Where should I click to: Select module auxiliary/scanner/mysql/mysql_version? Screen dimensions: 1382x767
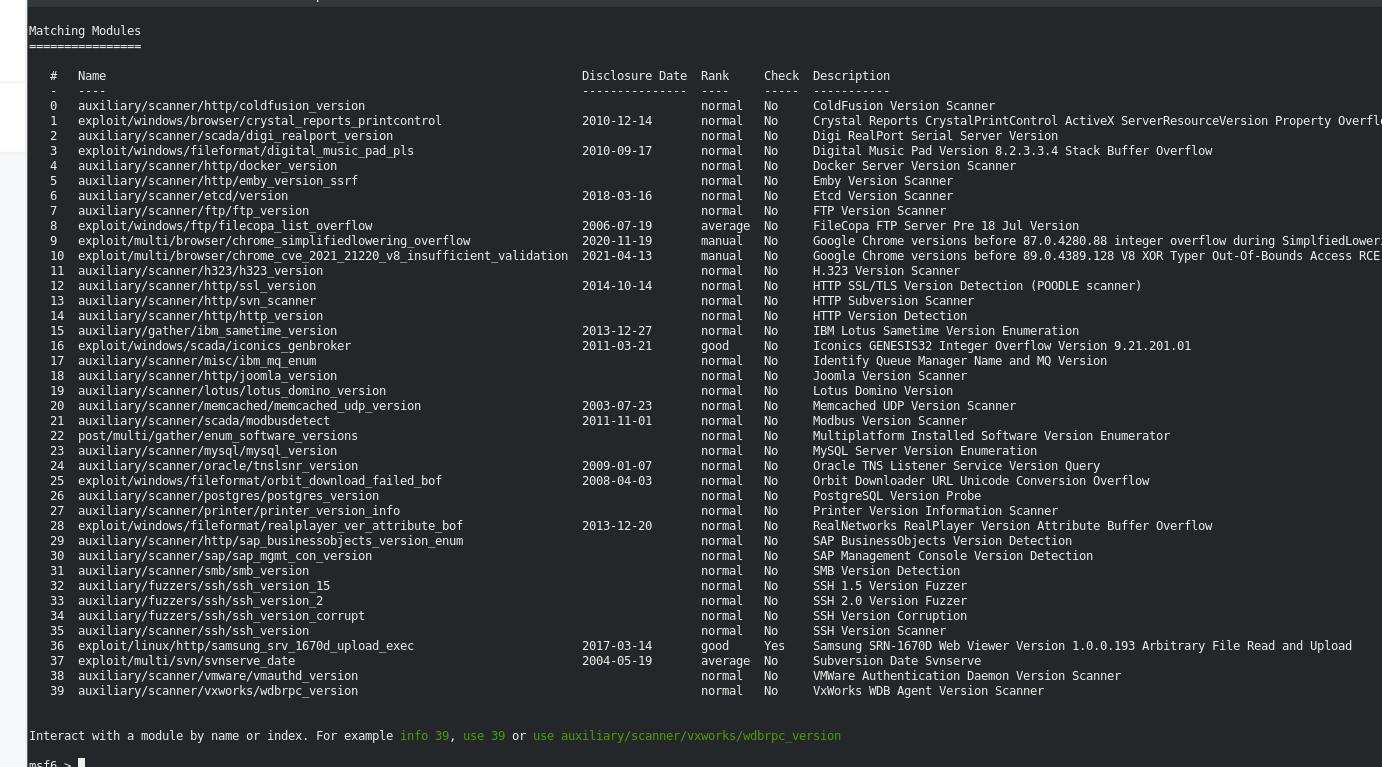click(207, 451)
